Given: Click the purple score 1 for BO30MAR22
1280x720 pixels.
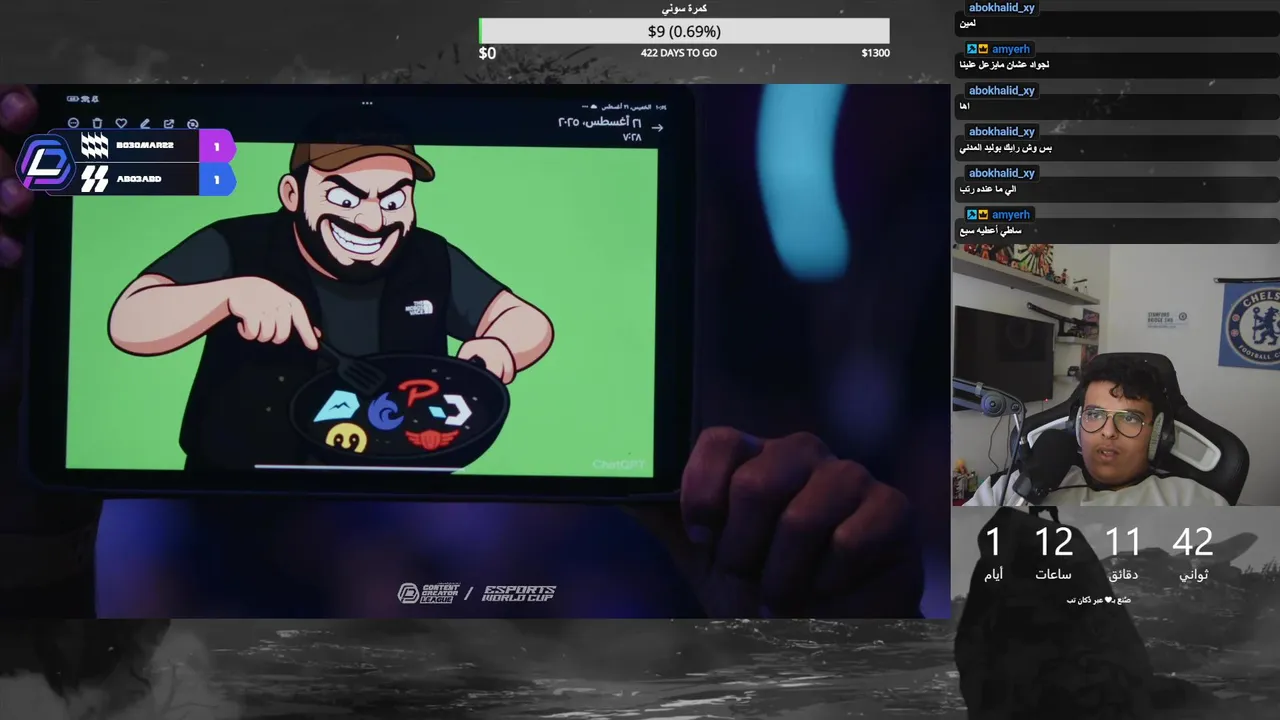Looking at the screenshot, I should coord(216,146).
